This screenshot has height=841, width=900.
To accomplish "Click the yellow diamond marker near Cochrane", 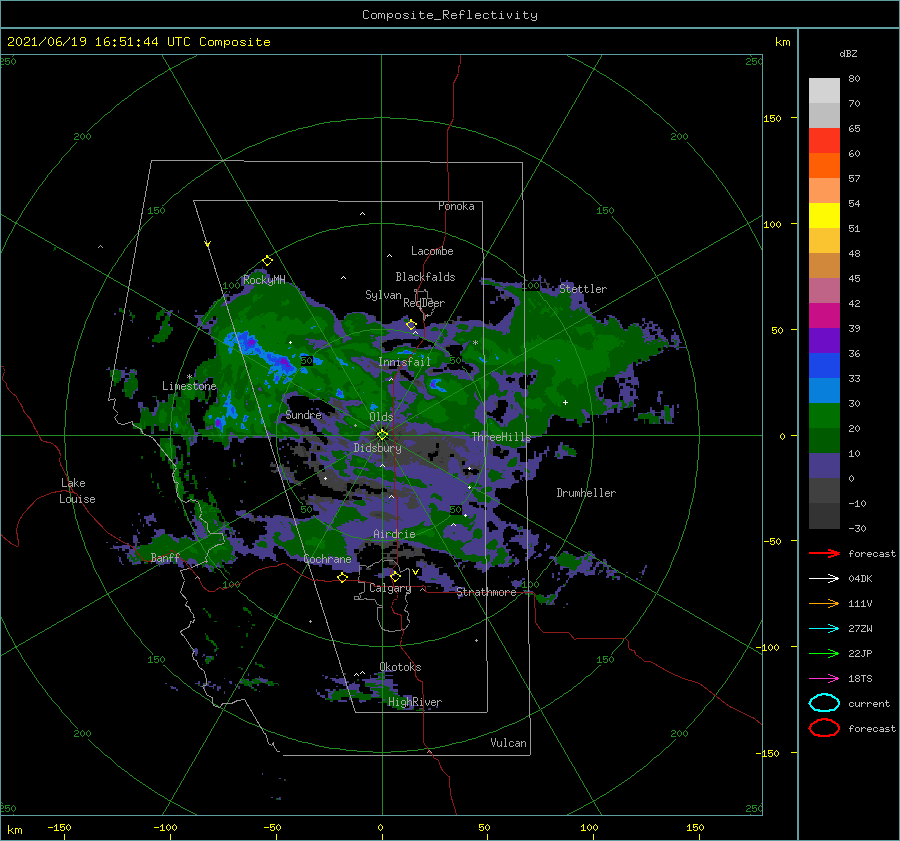I will click(343, 577).
